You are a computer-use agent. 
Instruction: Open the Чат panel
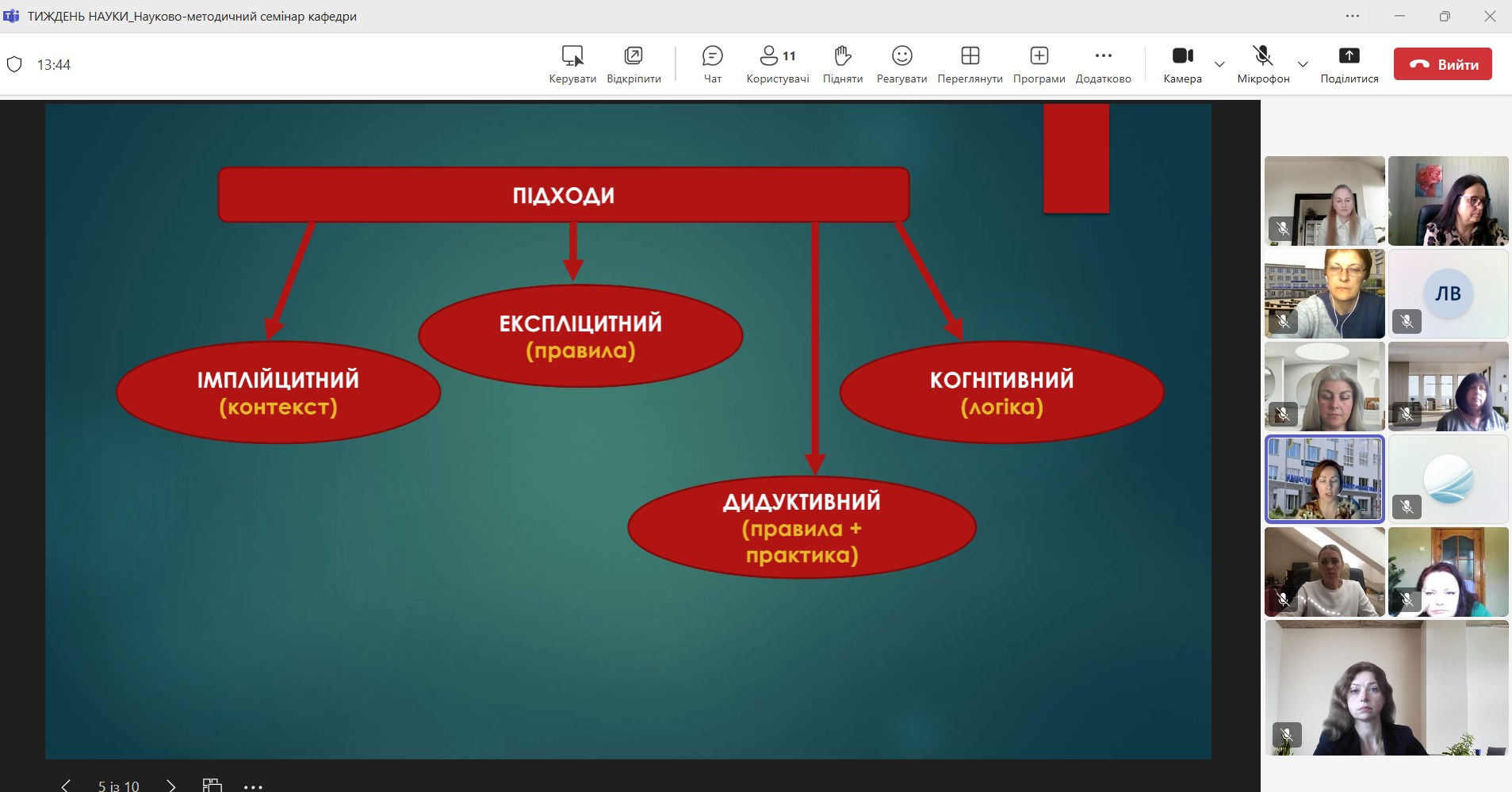tap(712, 63)
